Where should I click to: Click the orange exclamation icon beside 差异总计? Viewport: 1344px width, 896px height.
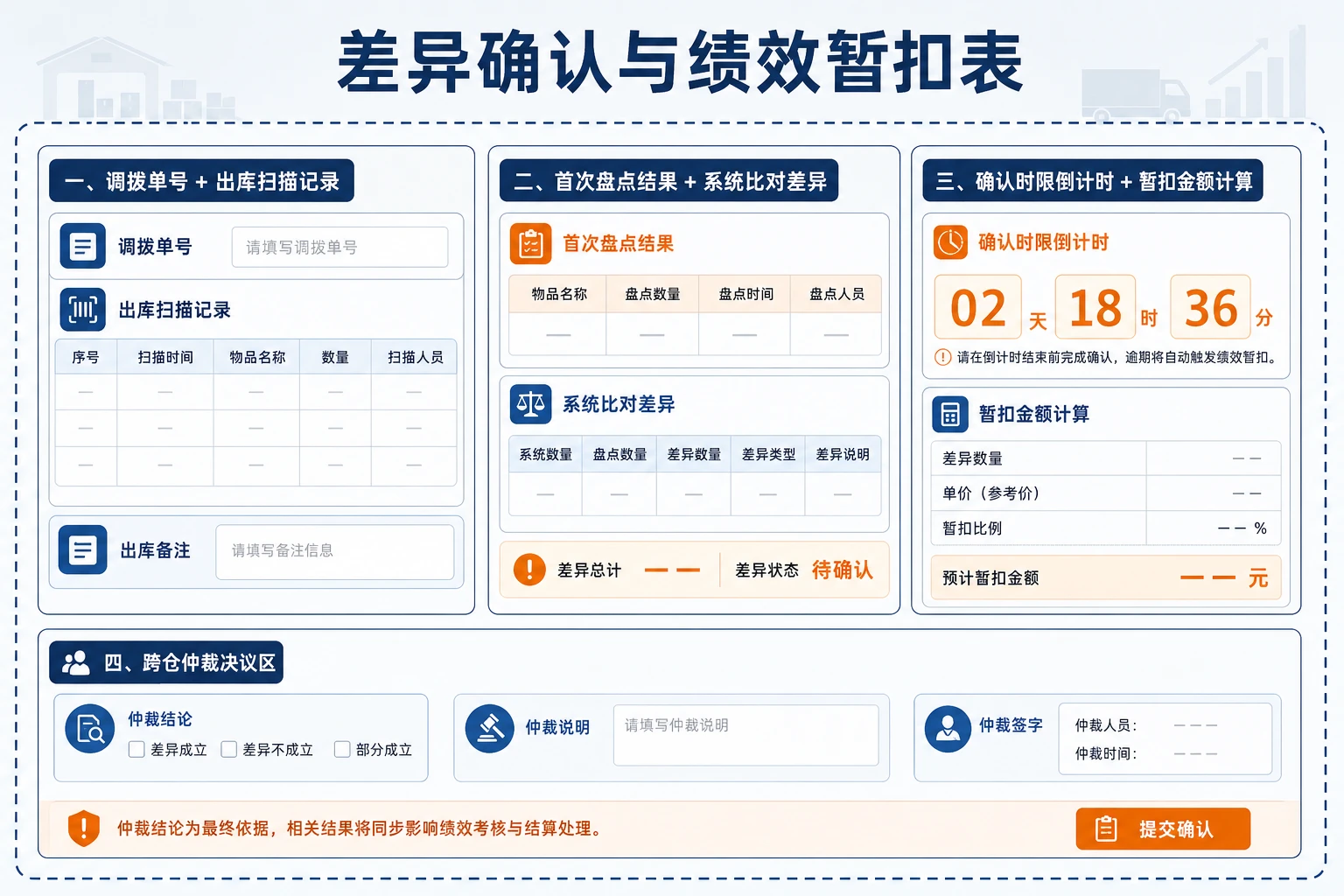click(529, 570)
